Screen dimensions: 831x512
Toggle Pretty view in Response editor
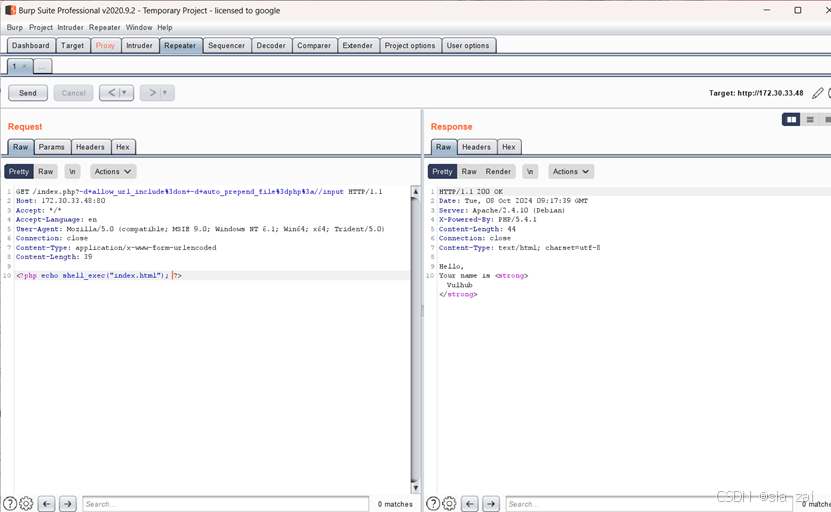tap(442, 172)
